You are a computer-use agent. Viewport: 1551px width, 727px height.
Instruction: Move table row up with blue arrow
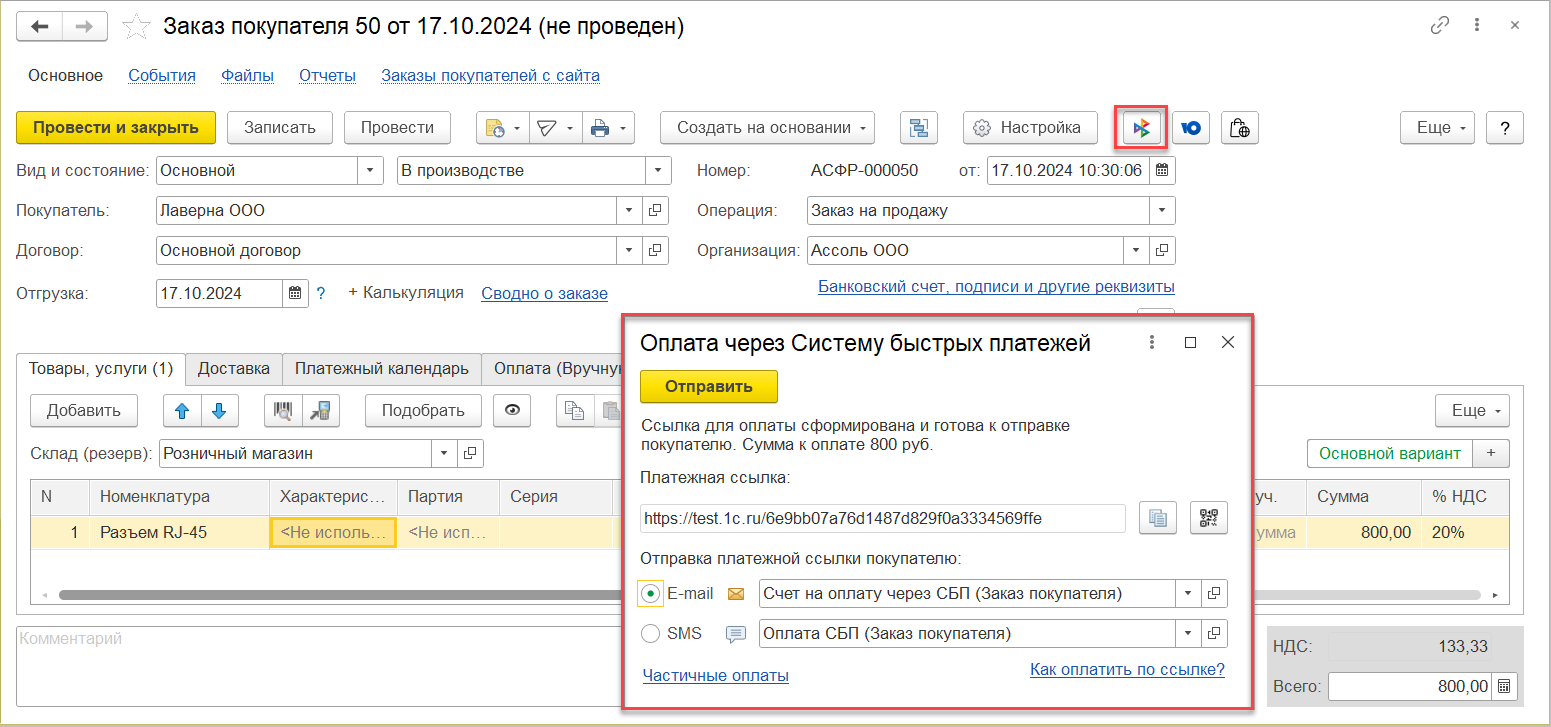tap(182, 410)
